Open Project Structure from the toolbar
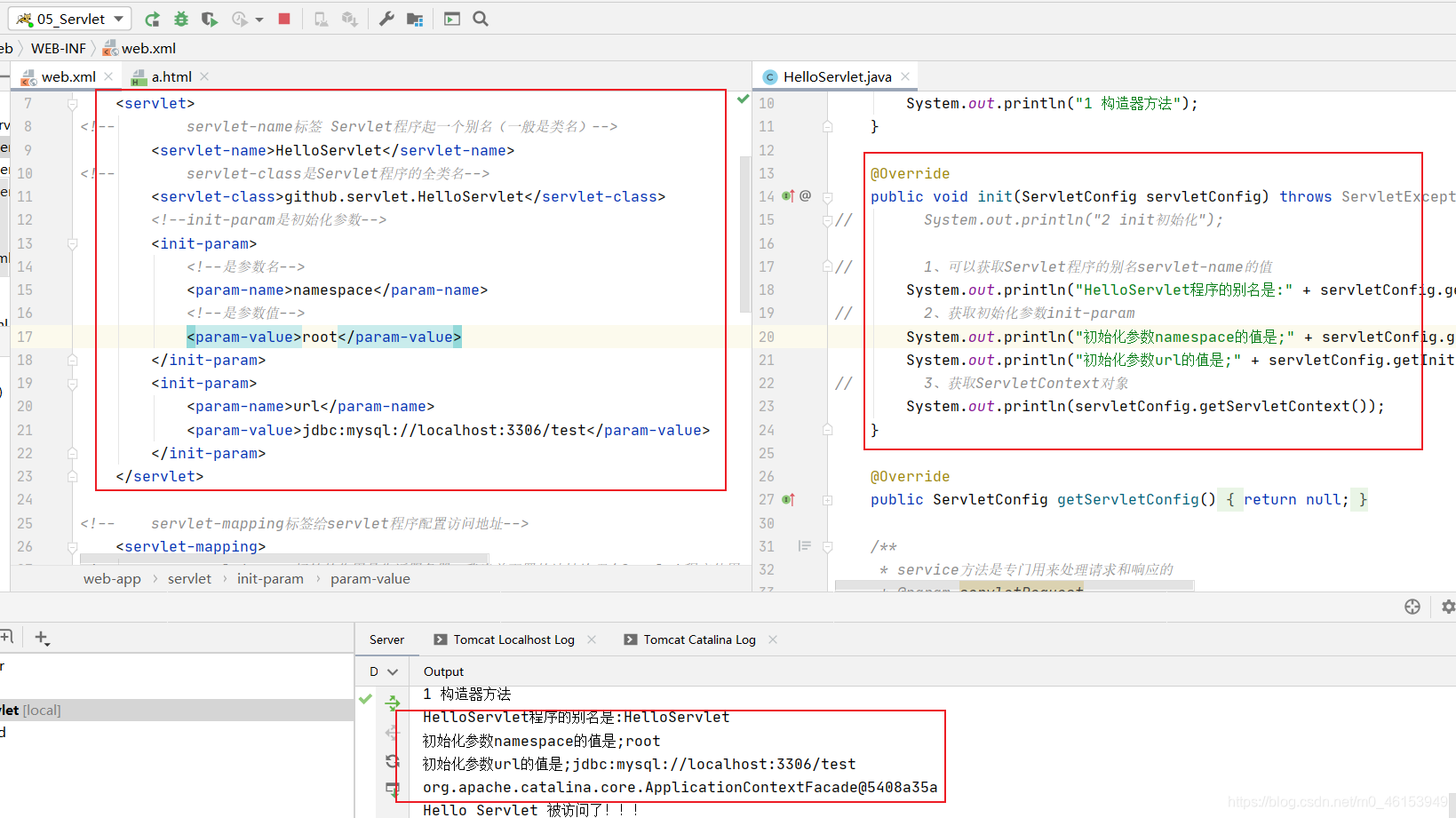The width and height of the screenshot is (1456, 818). pyautogui.click(x=415, y=19)
